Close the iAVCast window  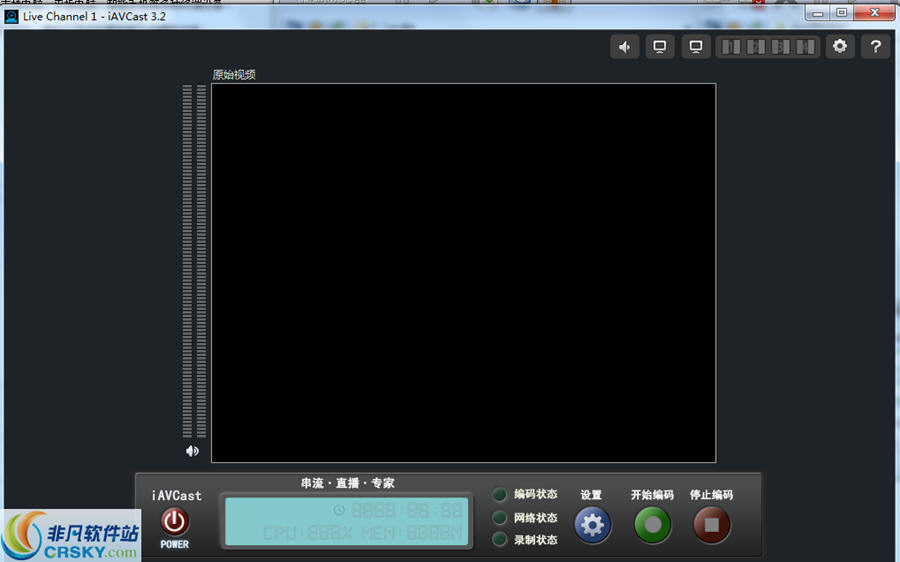874,13
